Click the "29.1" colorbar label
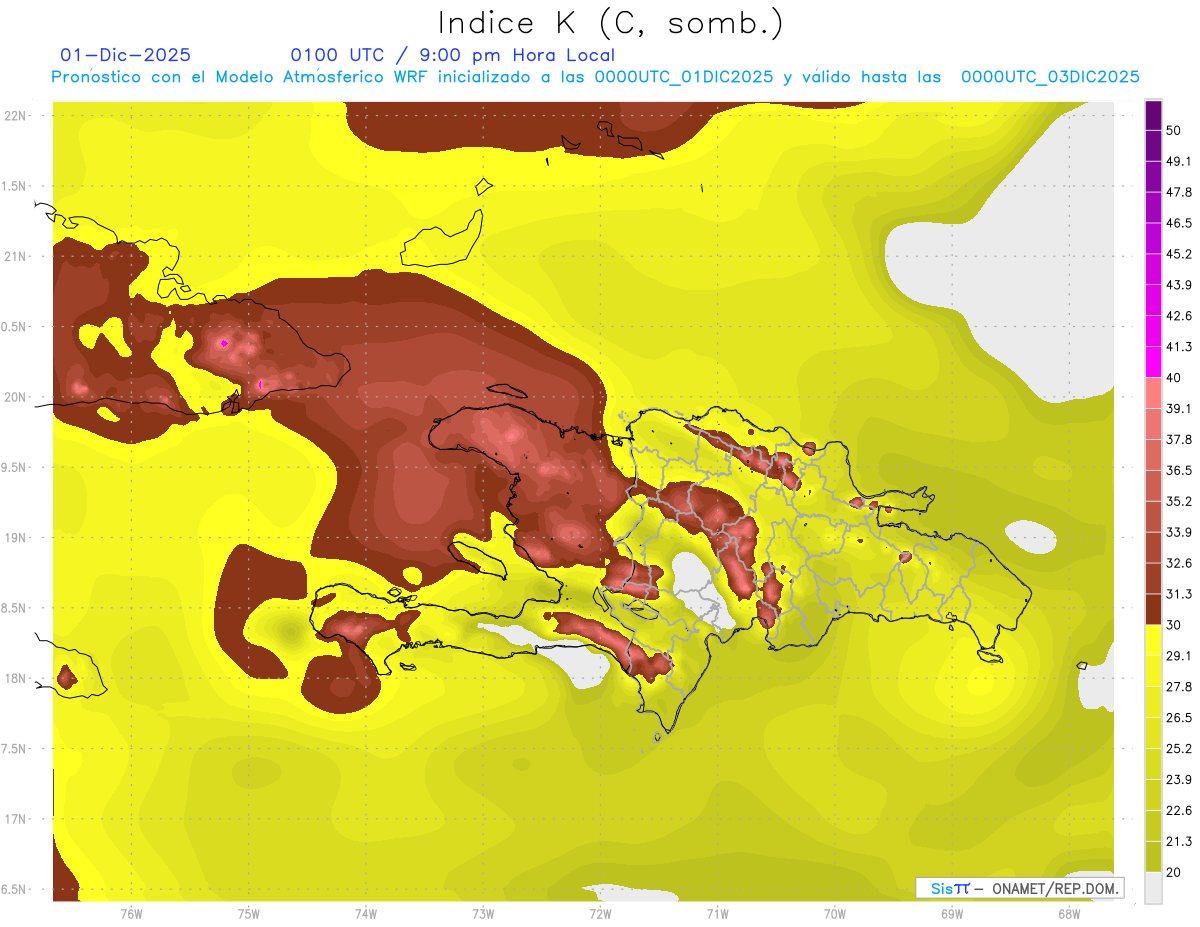The width and height of the screenshot is (1200, 927). 1179,656
